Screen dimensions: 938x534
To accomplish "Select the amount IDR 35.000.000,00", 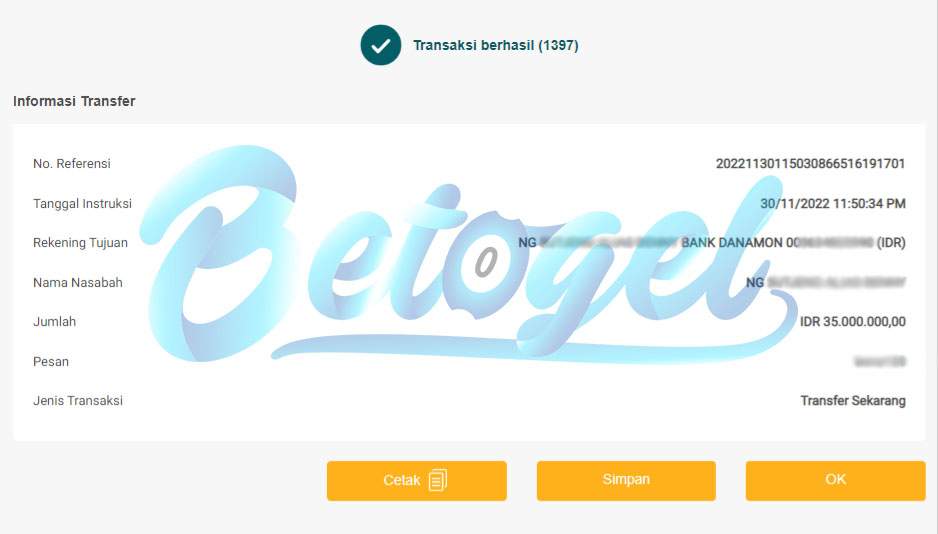I will (852, 322).
